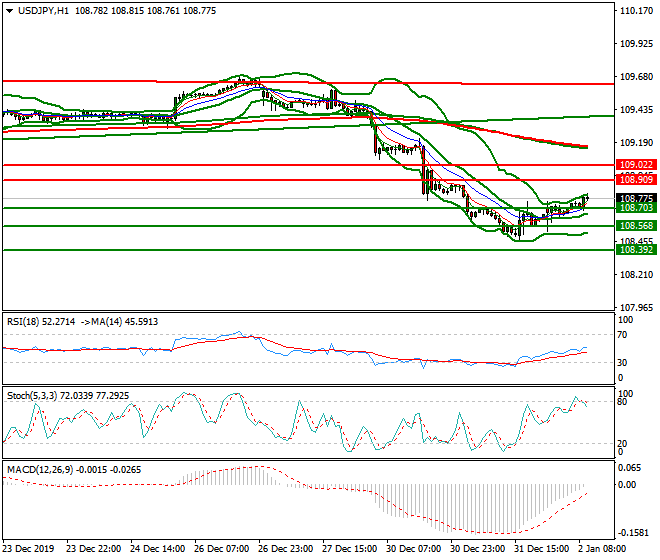Click the 110.170 value on price scale
The image size is (660, 560).
point(636,11)
